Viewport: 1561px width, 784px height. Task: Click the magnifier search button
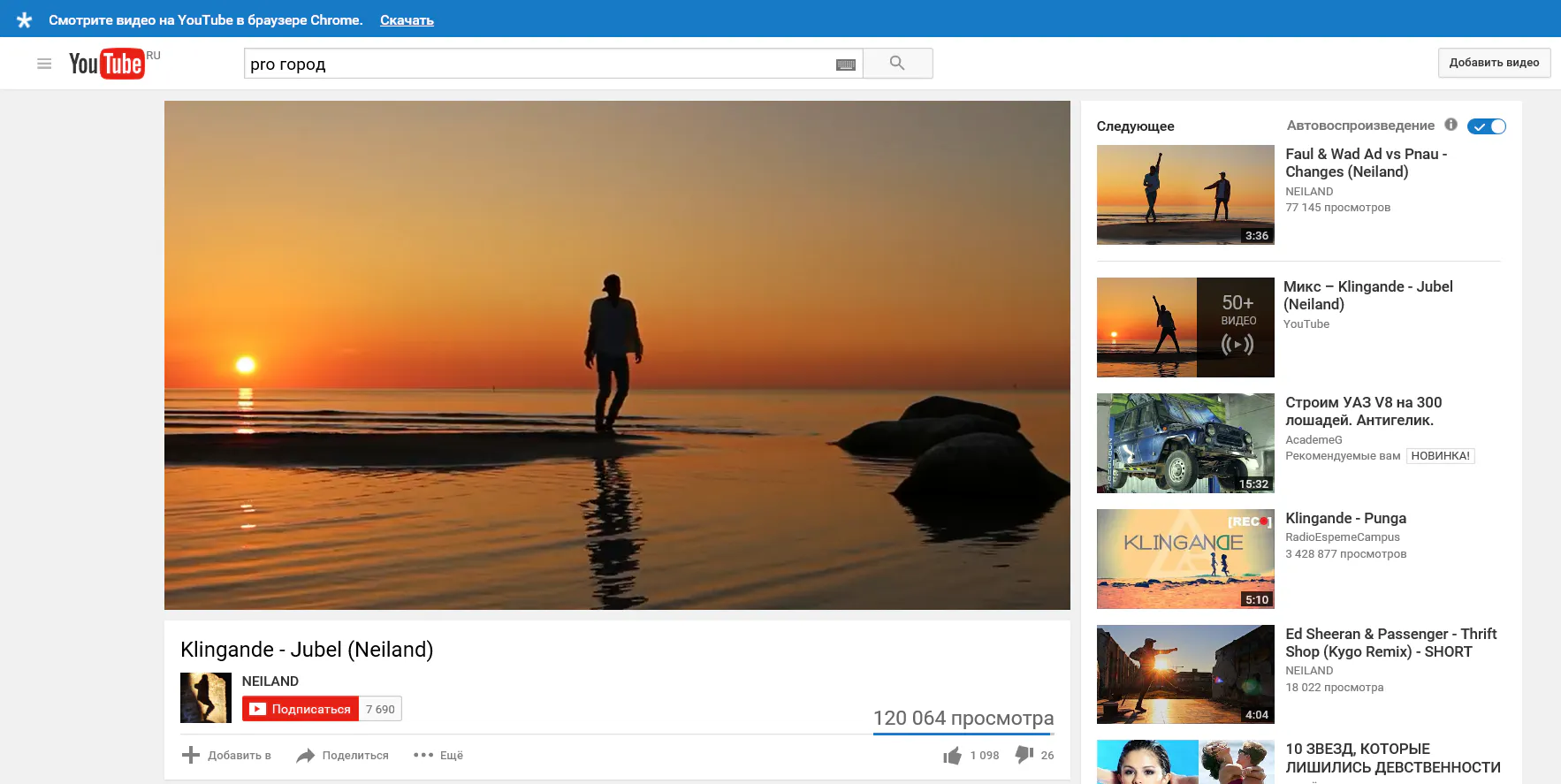click(x=897, y=64)
